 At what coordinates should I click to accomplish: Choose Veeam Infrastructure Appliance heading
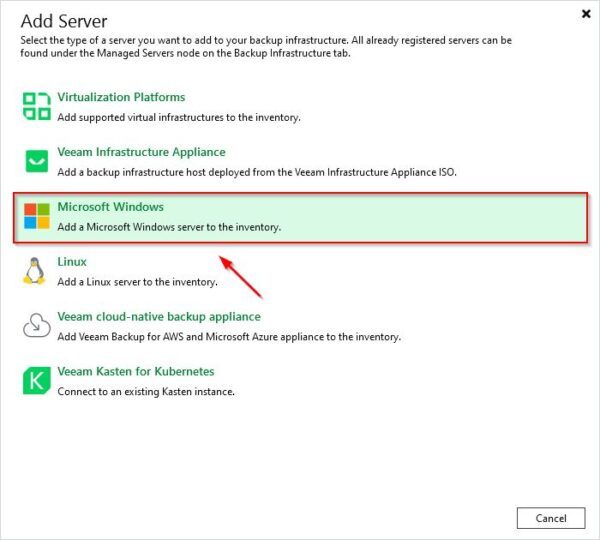[x=141, y=152]
